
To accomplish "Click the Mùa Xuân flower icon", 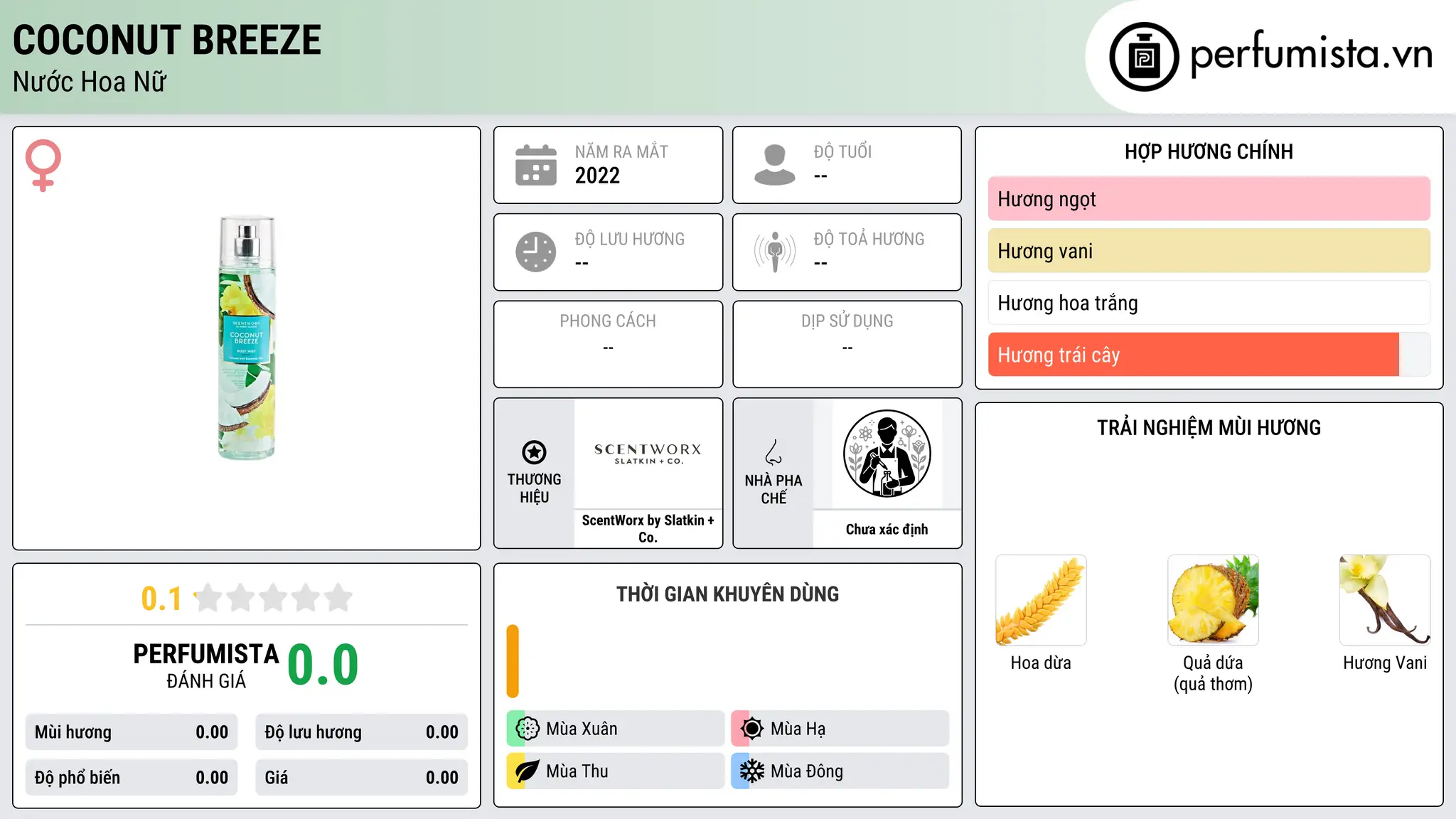I will point(528,729).
